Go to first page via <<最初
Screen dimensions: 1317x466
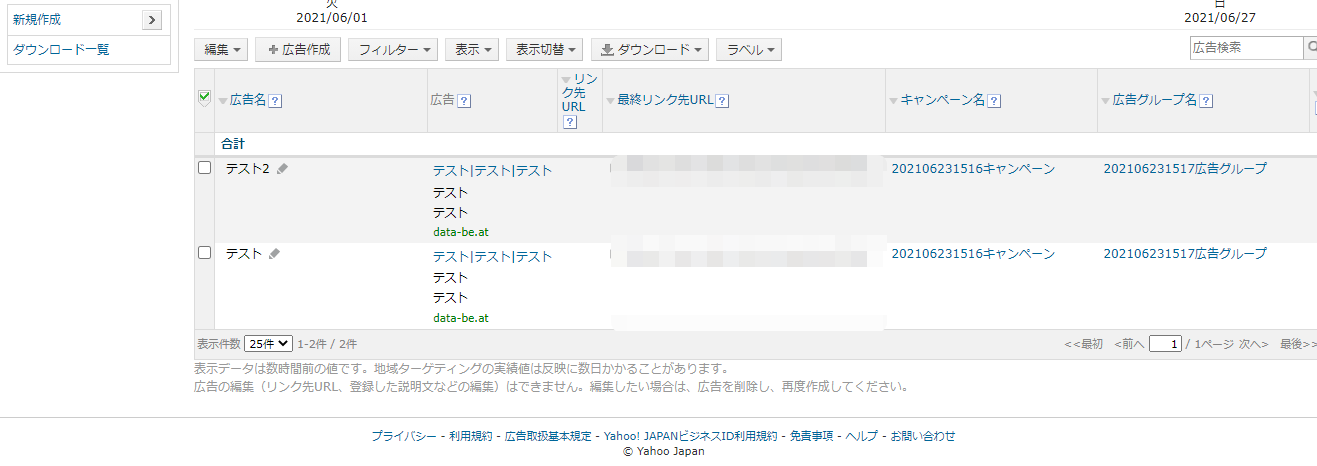(x=1083, y=344)
